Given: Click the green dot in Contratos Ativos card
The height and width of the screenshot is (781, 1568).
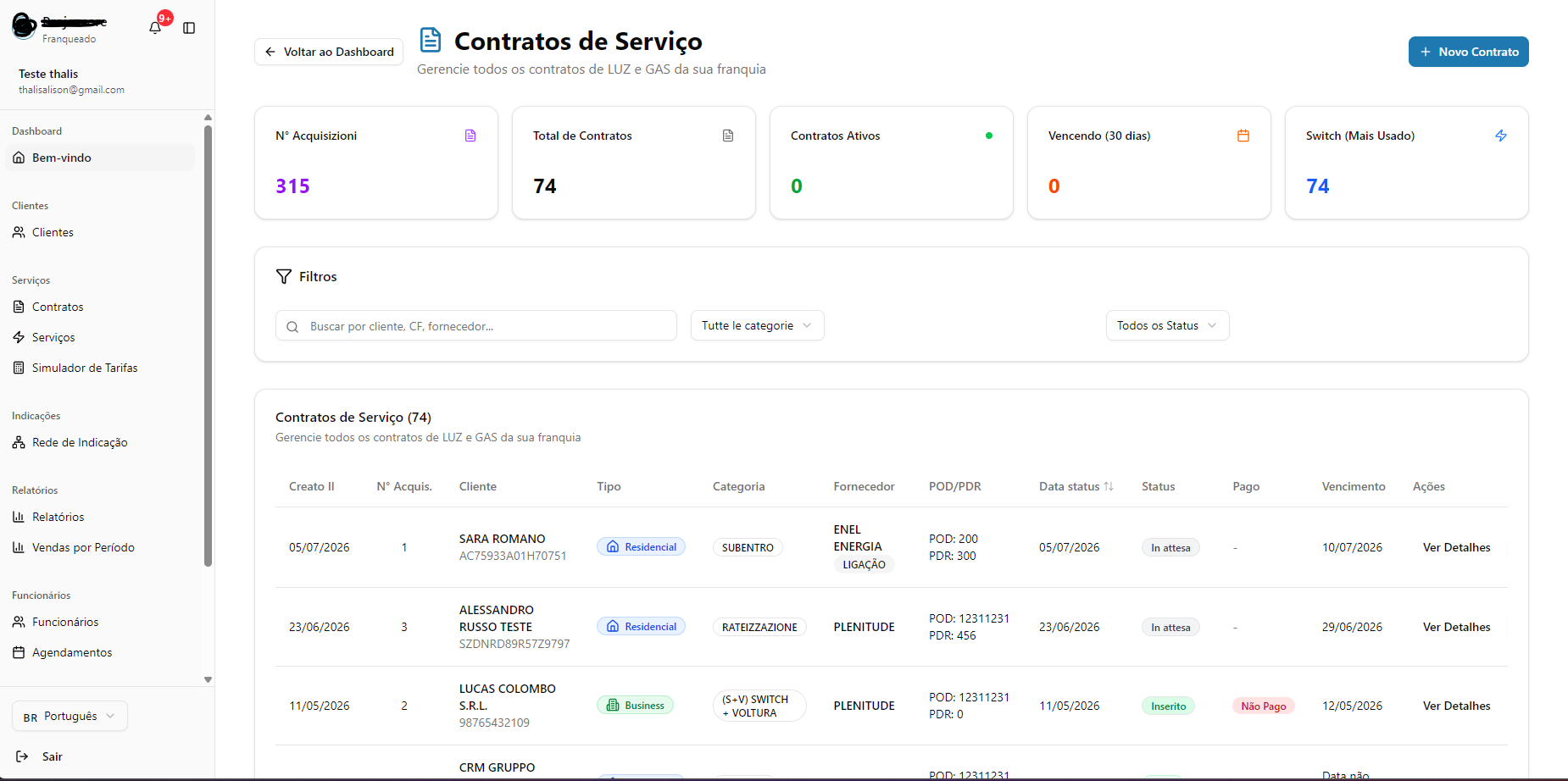Looking at the screenshot, I should click(989, 136).
